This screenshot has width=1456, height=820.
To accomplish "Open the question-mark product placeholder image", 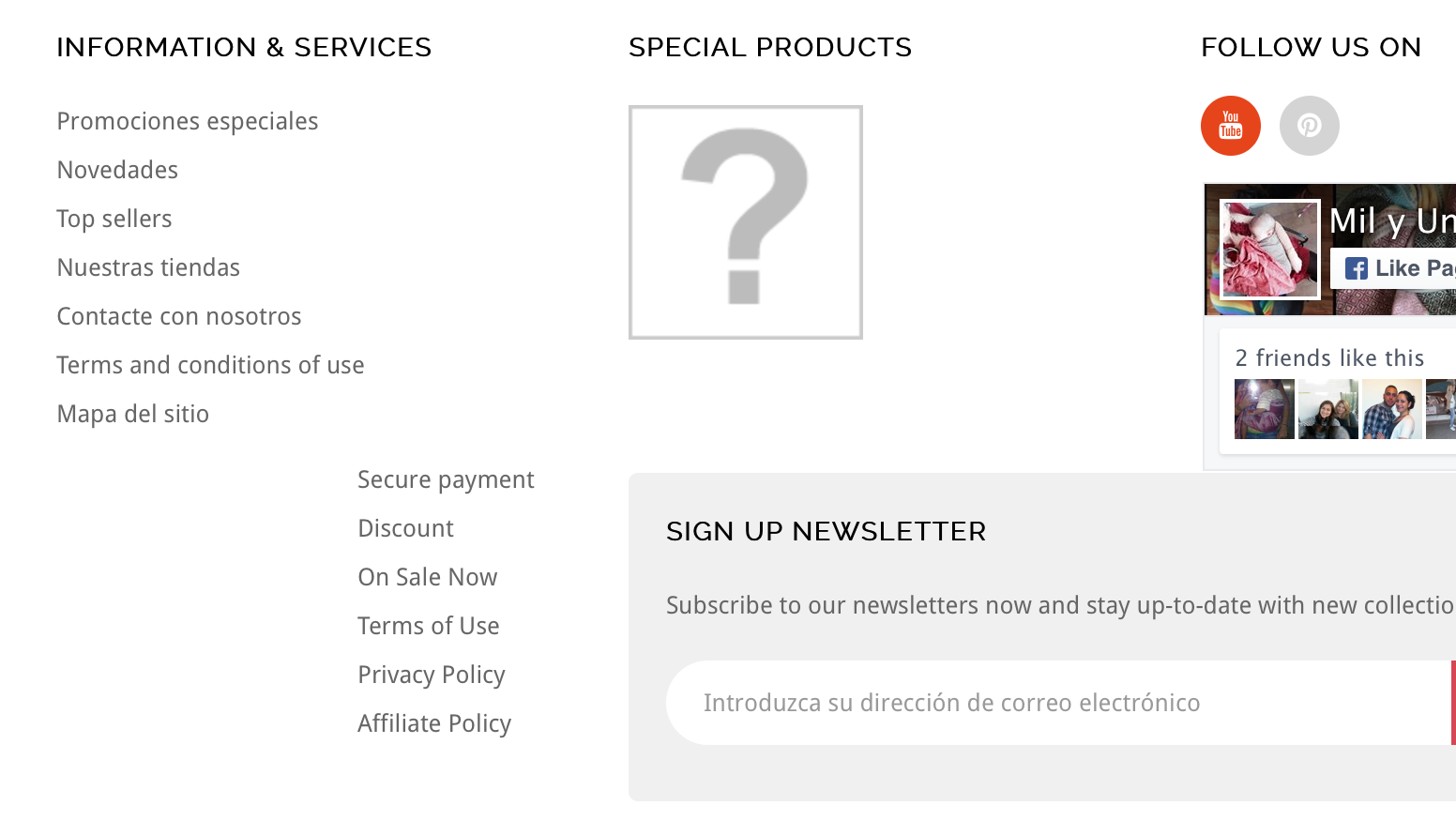I will tap(746, 222).
